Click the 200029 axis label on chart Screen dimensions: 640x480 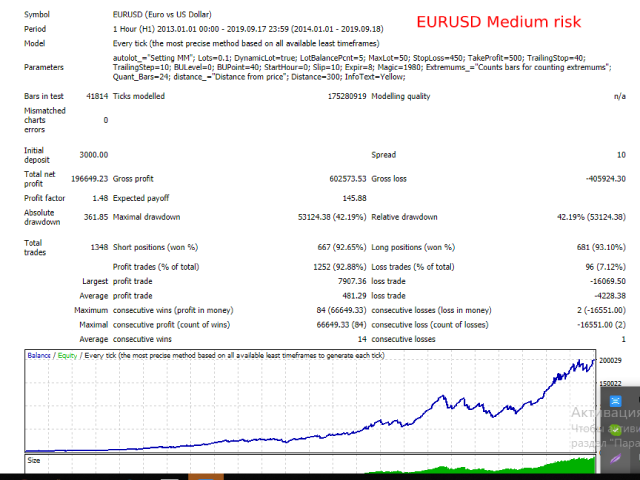[x=610, y=360]
